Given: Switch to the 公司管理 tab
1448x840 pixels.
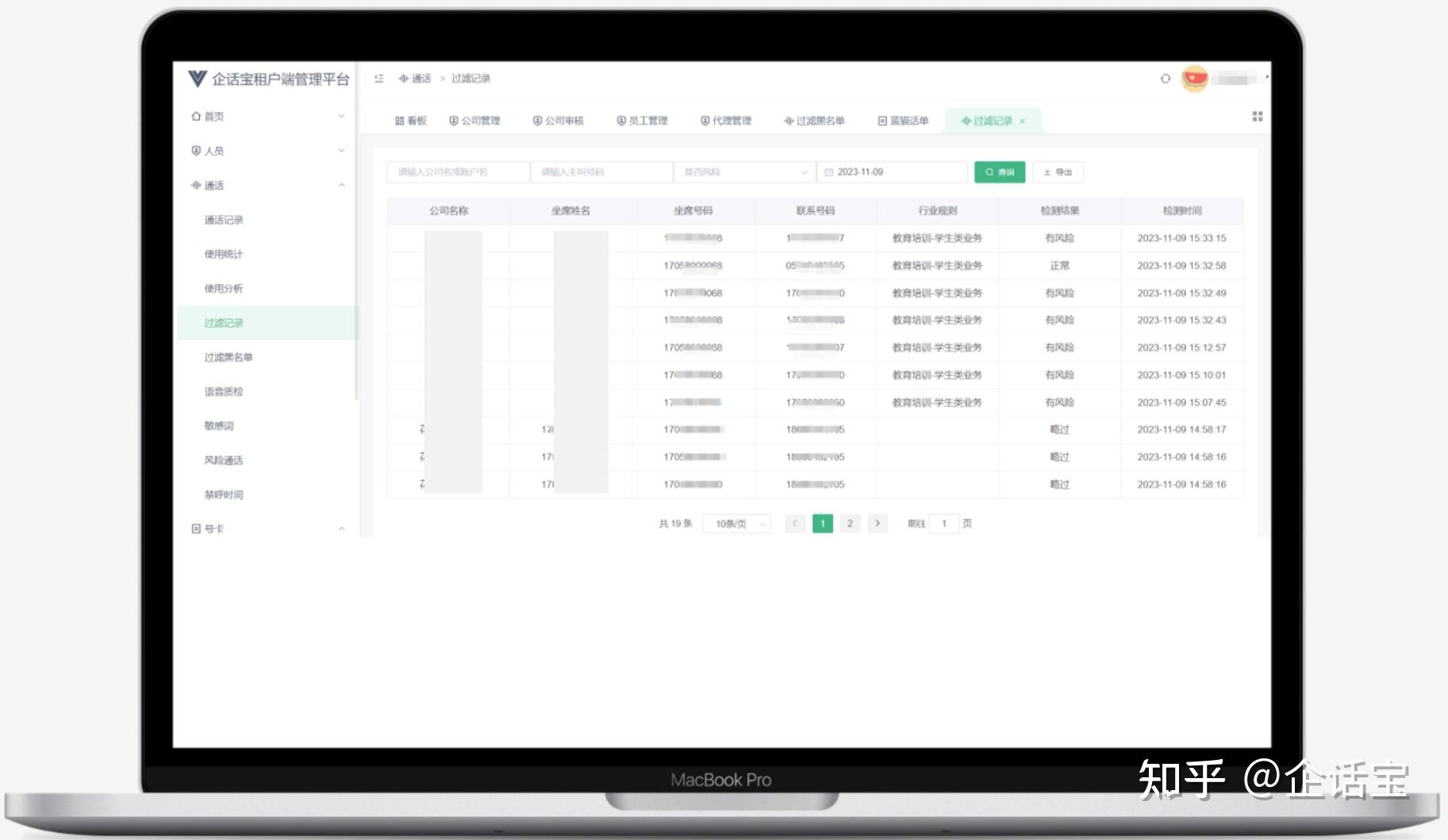Looking at the screenshot, I should coord(474,121).
